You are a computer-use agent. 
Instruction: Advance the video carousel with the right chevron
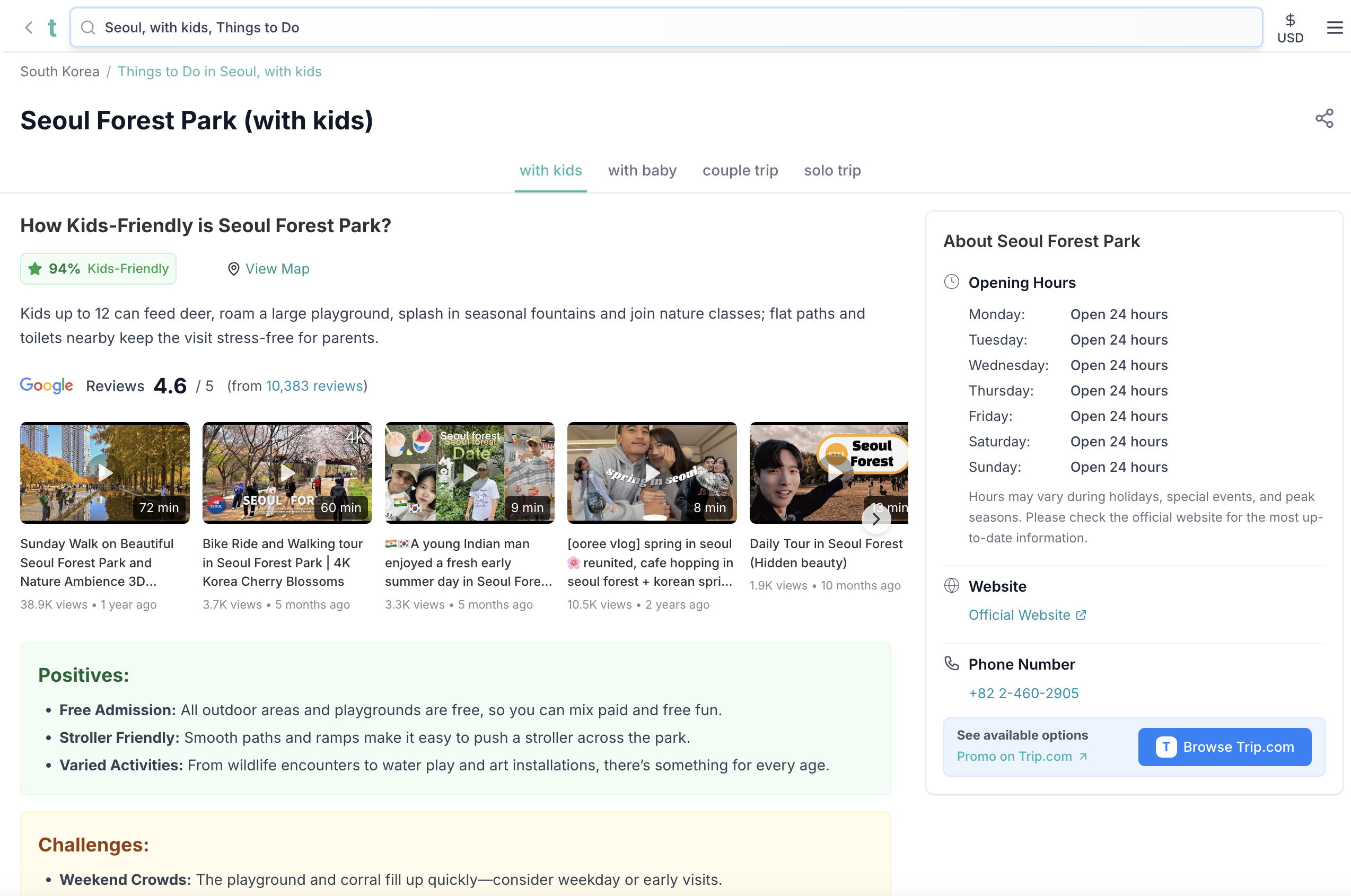pos(875,519)
